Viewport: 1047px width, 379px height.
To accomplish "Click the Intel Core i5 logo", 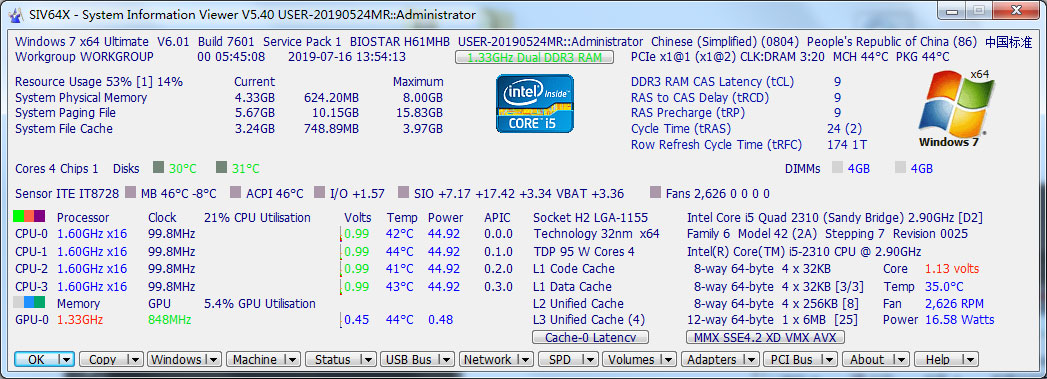I will [534, 103].
